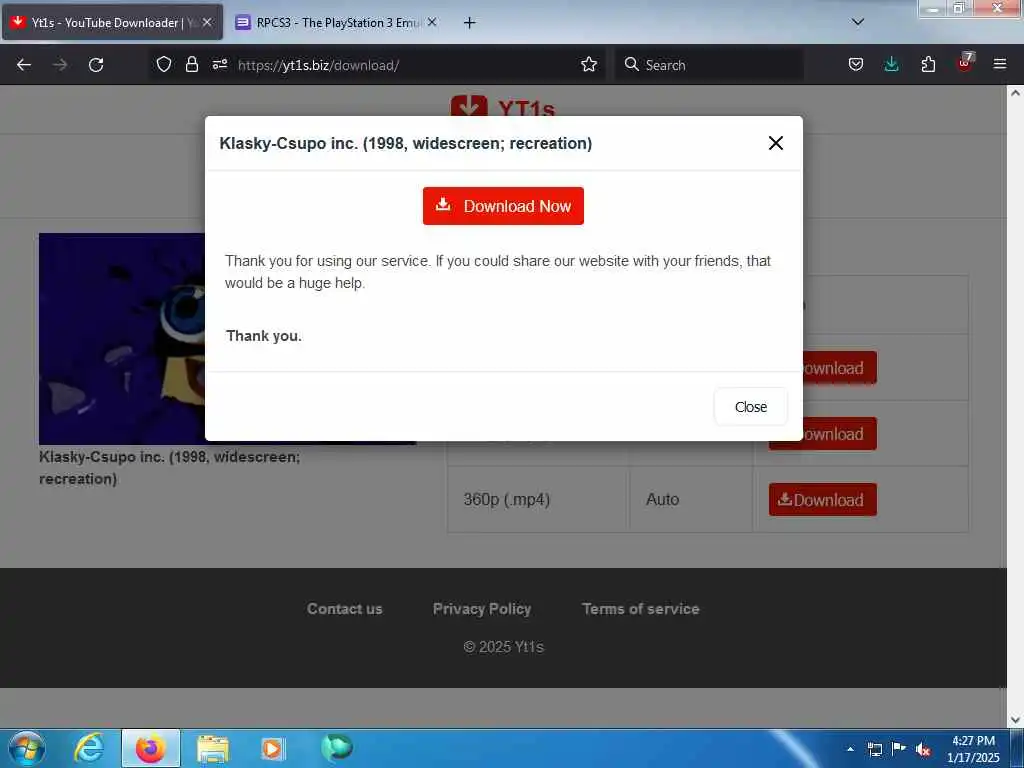1024x768 pixels.
Task: Close the dialog with the X icon
Action: [x=775, y=143]
